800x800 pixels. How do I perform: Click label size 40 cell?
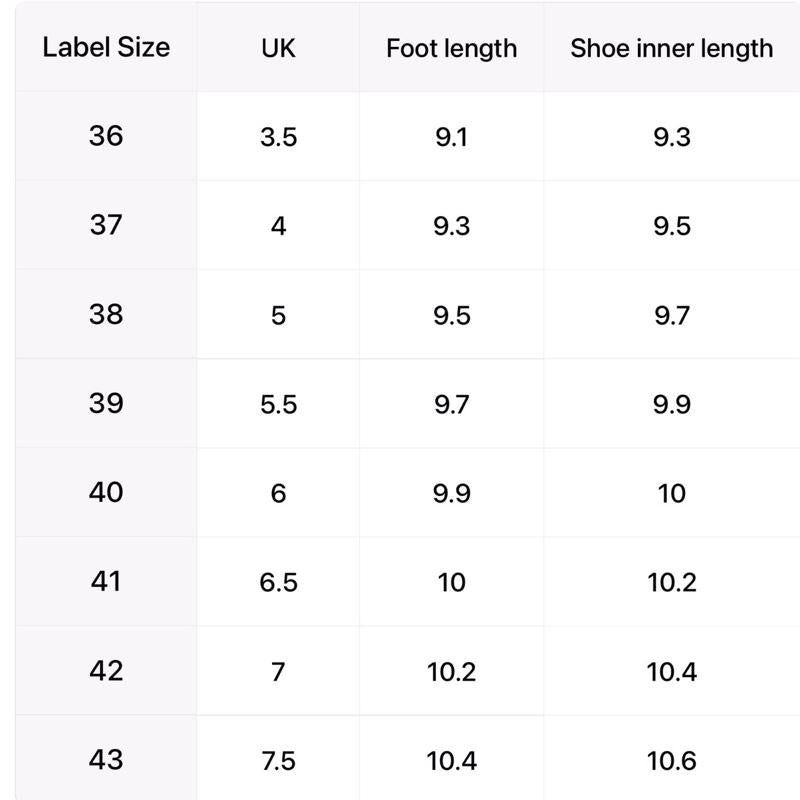106,492
